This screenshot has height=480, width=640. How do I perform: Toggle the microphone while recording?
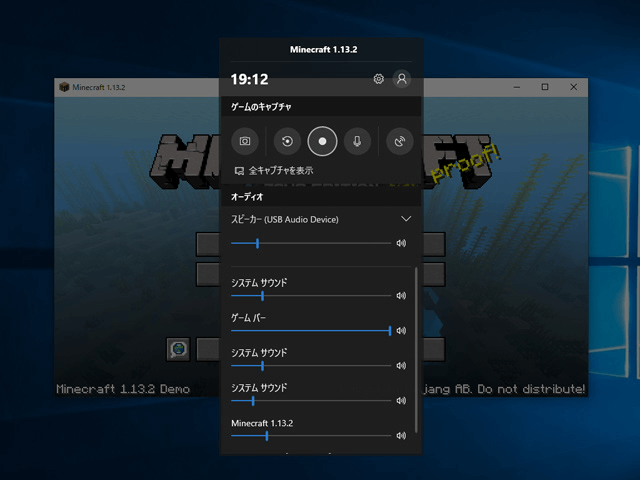(357, 142)
